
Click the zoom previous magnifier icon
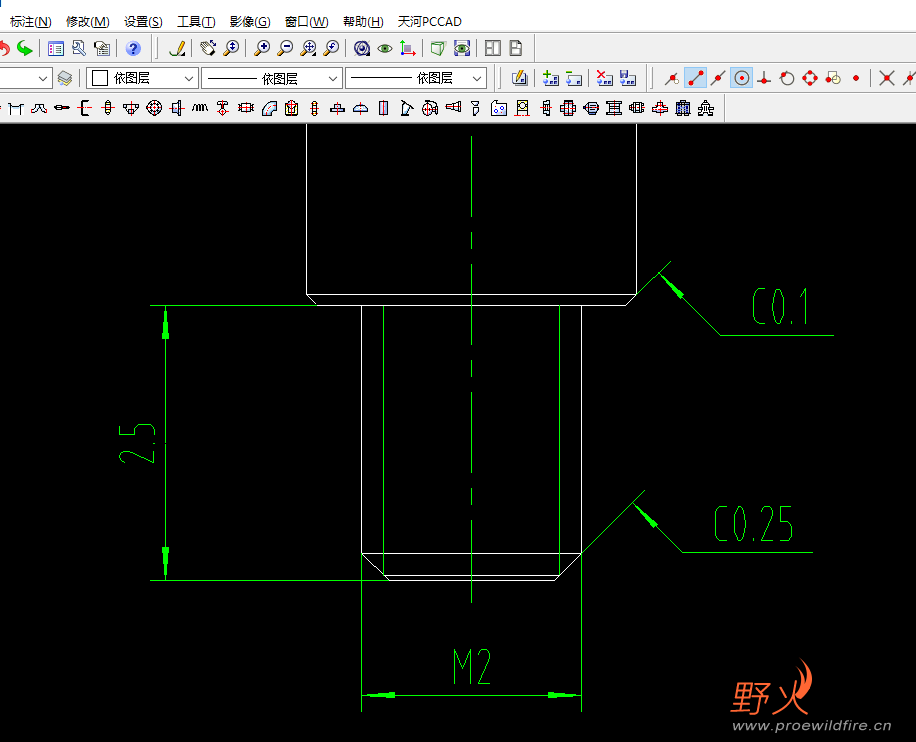(331, 48)
